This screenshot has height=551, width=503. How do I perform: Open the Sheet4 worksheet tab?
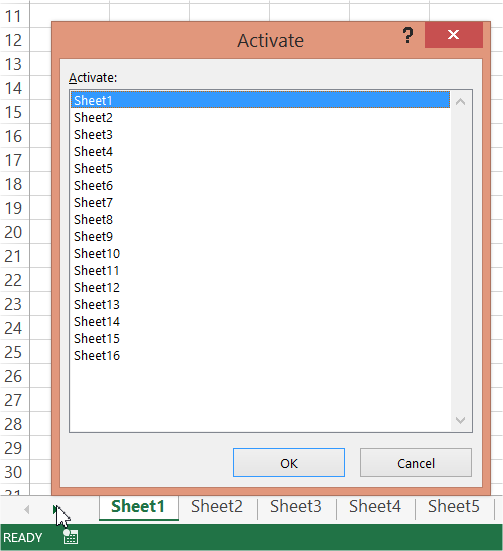(375, 506)
